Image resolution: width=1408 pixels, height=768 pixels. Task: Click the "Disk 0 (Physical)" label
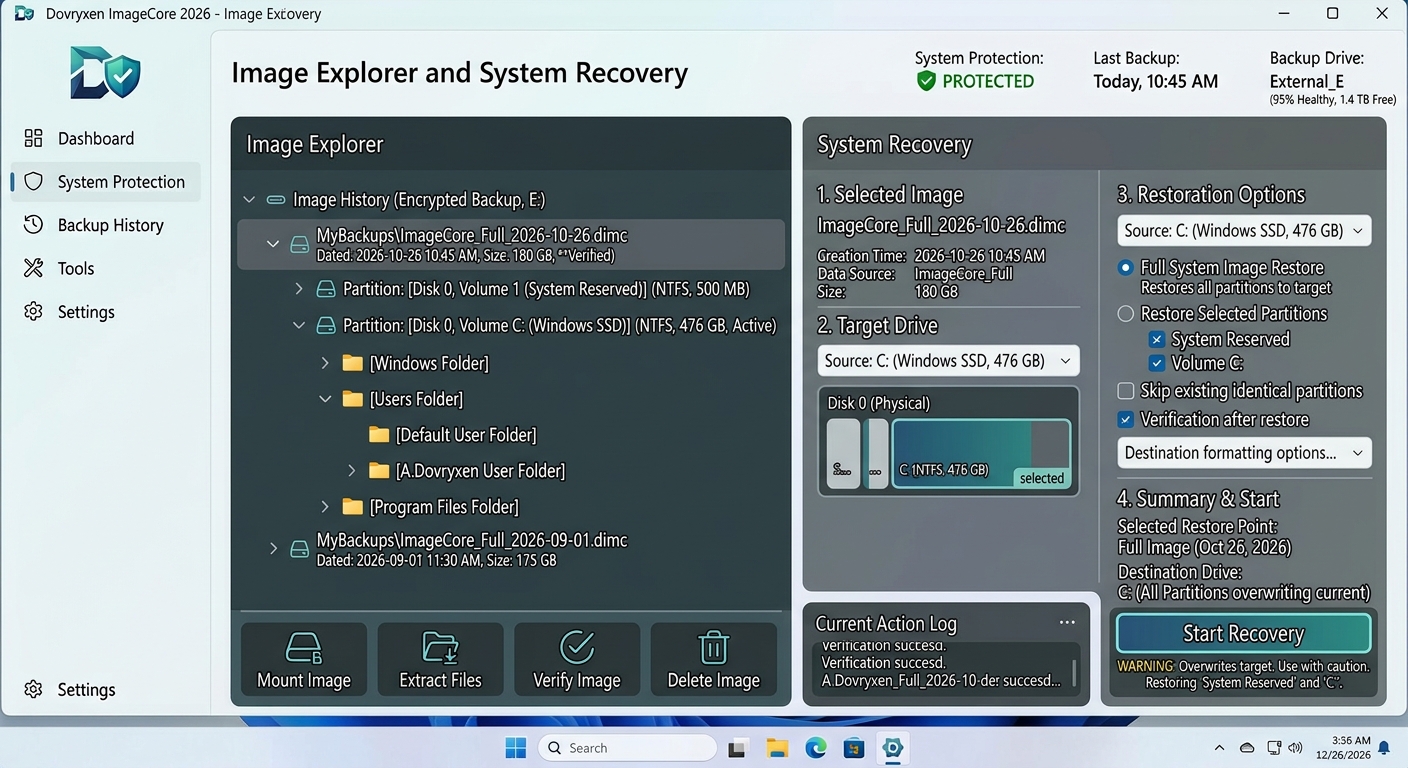(879, 403)
